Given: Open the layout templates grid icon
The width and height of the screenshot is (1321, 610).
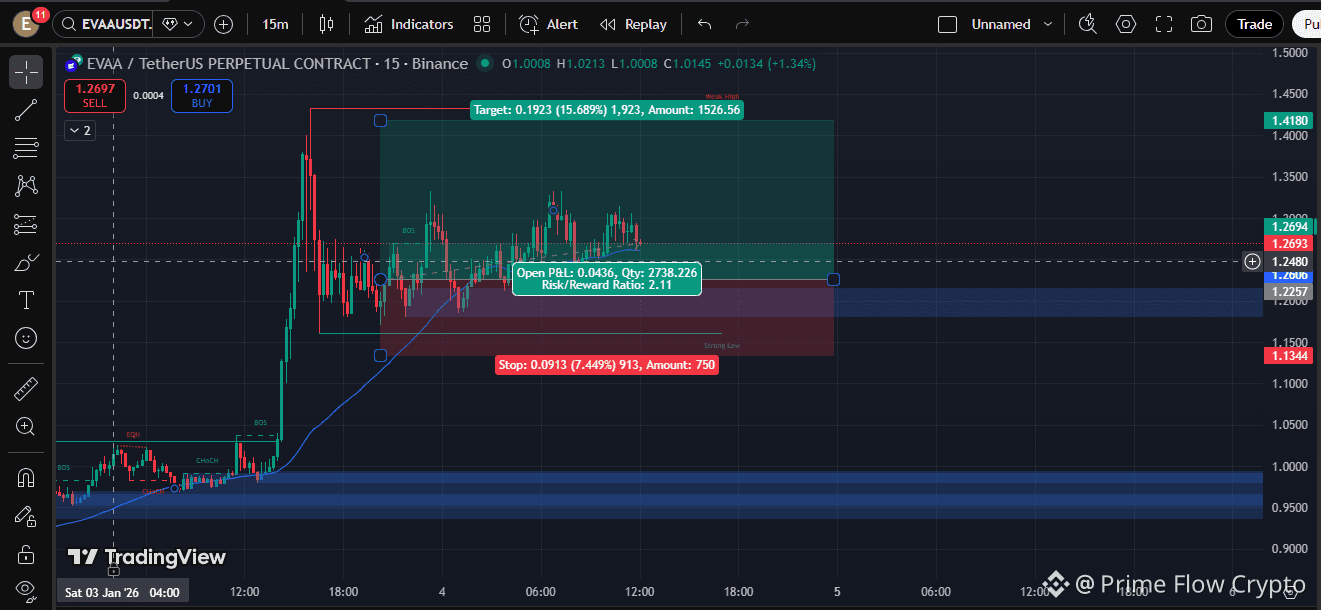Looking at the screenshot, I should click(482, 24).
